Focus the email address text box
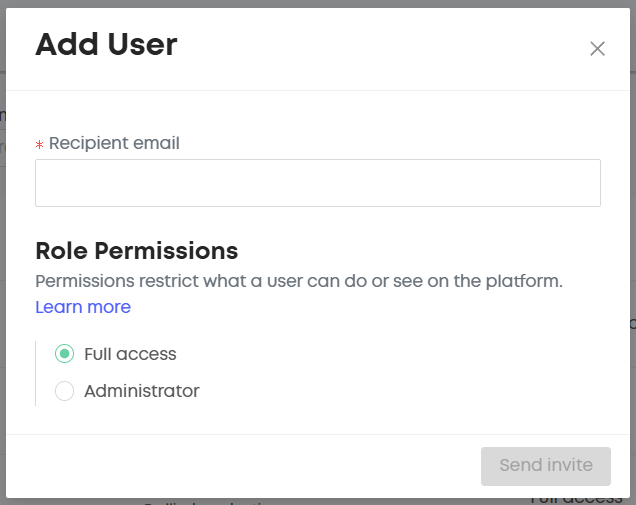 (317, 183)
